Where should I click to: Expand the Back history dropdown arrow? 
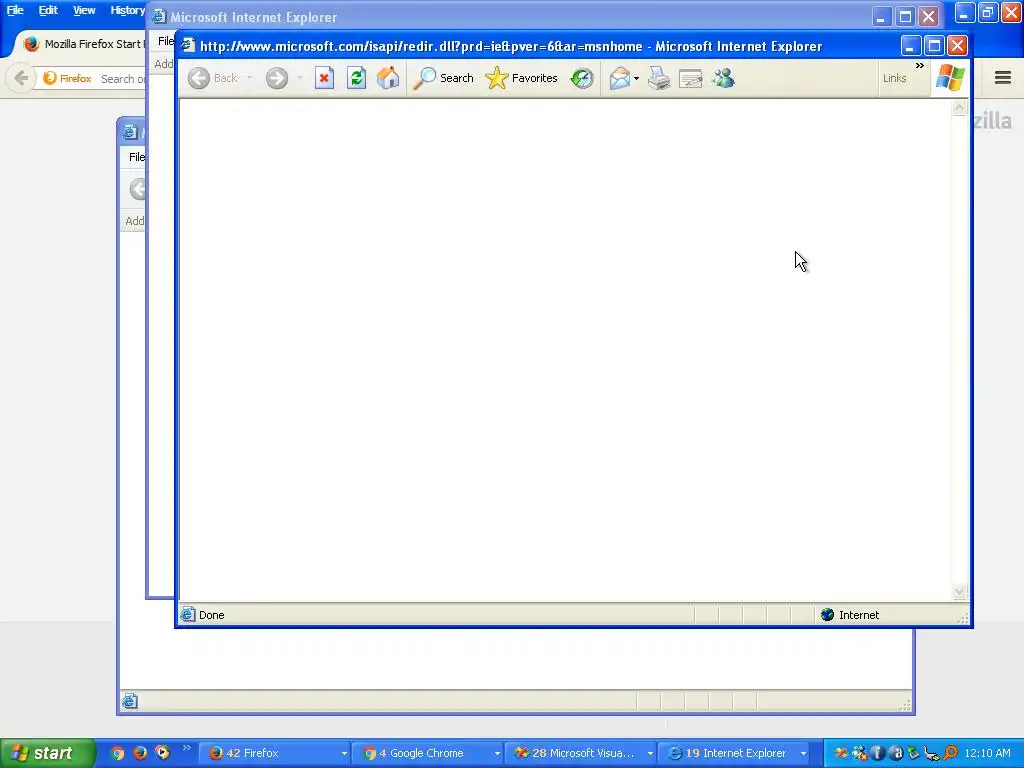[x=249, y=78]
